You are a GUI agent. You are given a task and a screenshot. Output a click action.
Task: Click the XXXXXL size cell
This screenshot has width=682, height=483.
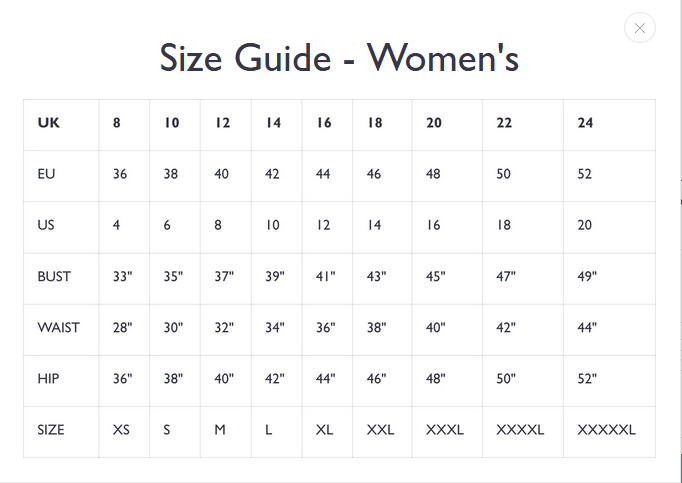606,430
